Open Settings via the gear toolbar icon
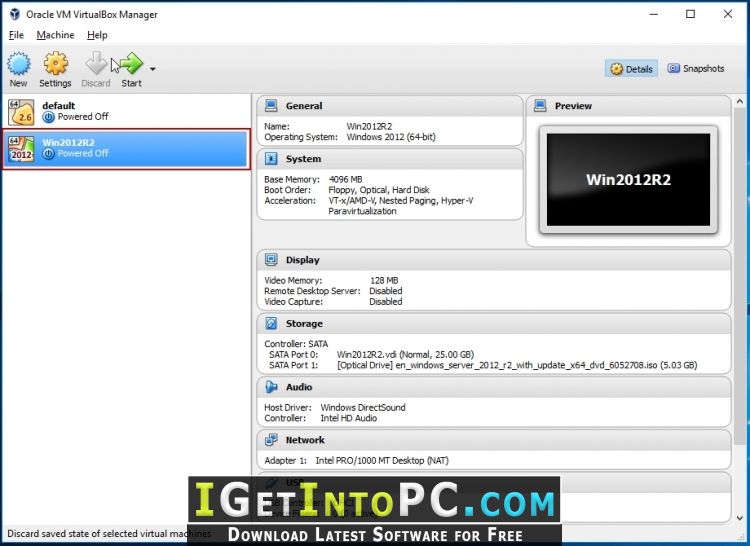This screenshot has width=750, height=546. (55, 63)
